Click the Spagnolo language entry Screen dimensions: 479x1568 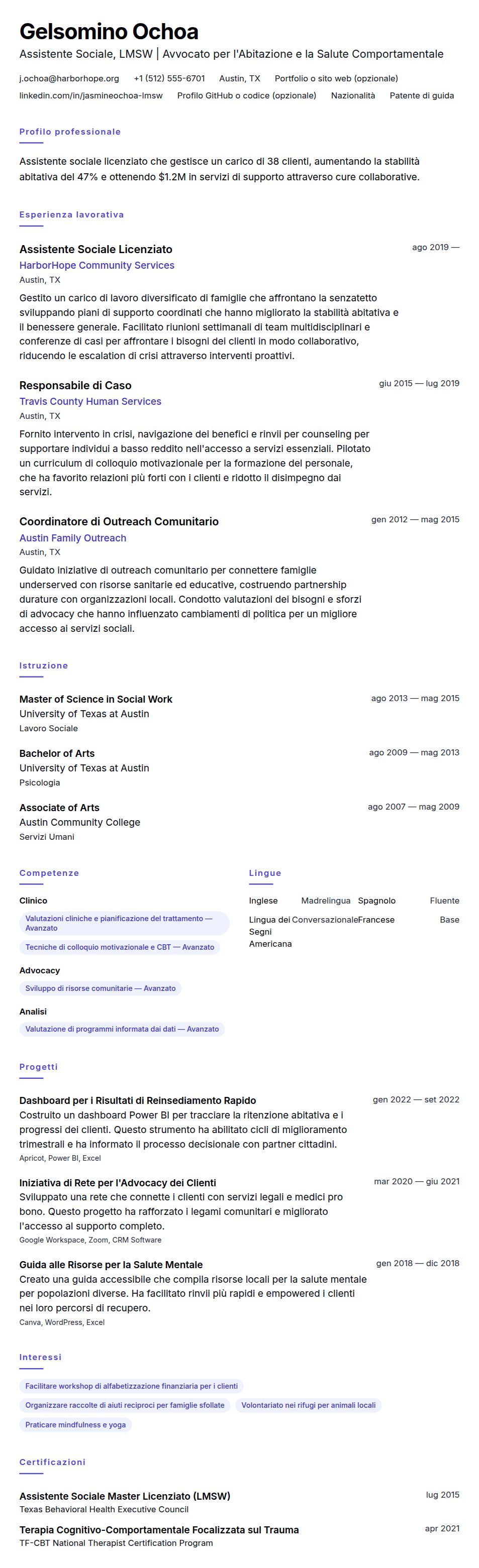pos(409,901)
